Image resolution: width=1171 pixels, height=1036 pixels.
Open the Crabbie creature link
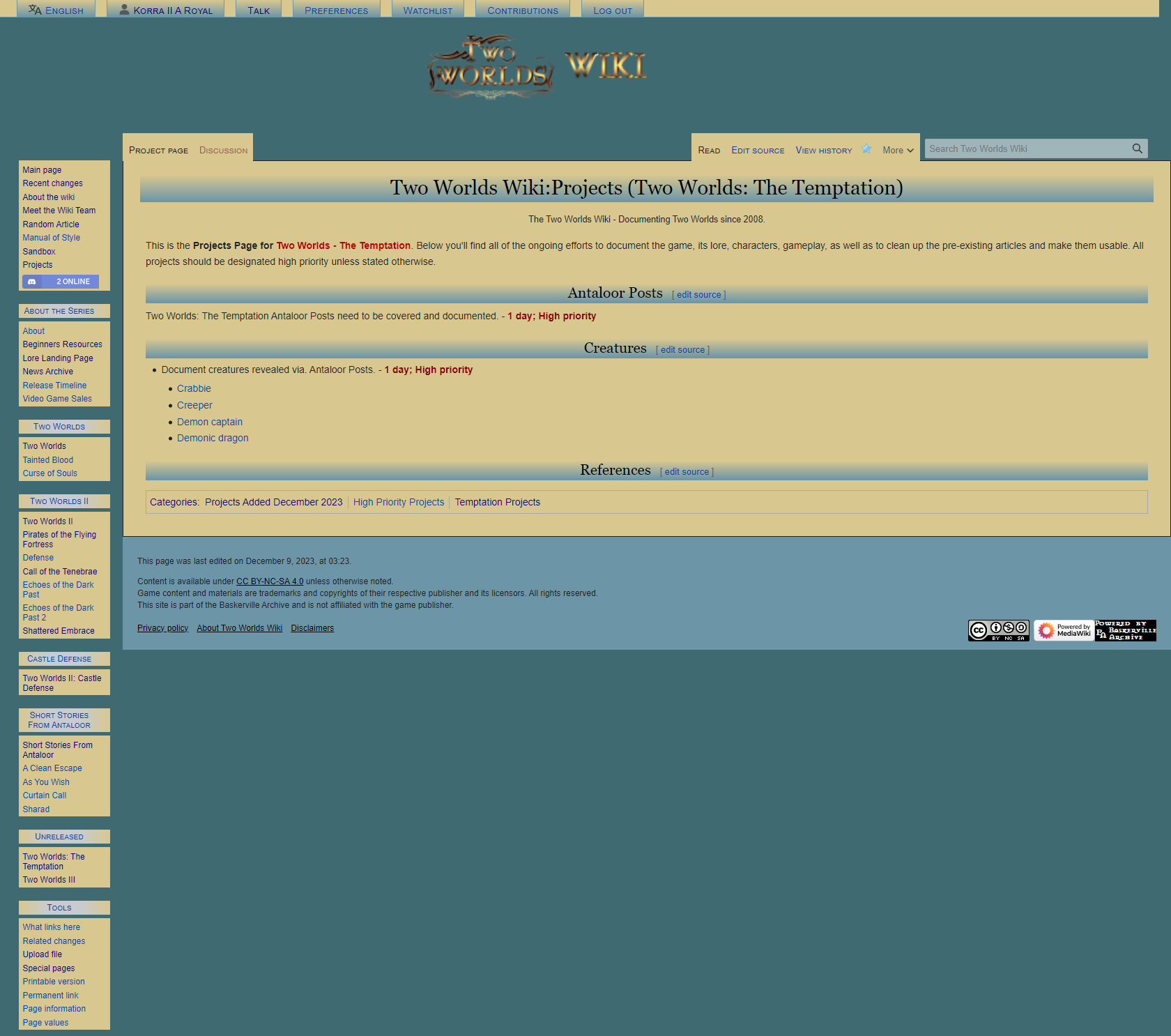[194, 388]
